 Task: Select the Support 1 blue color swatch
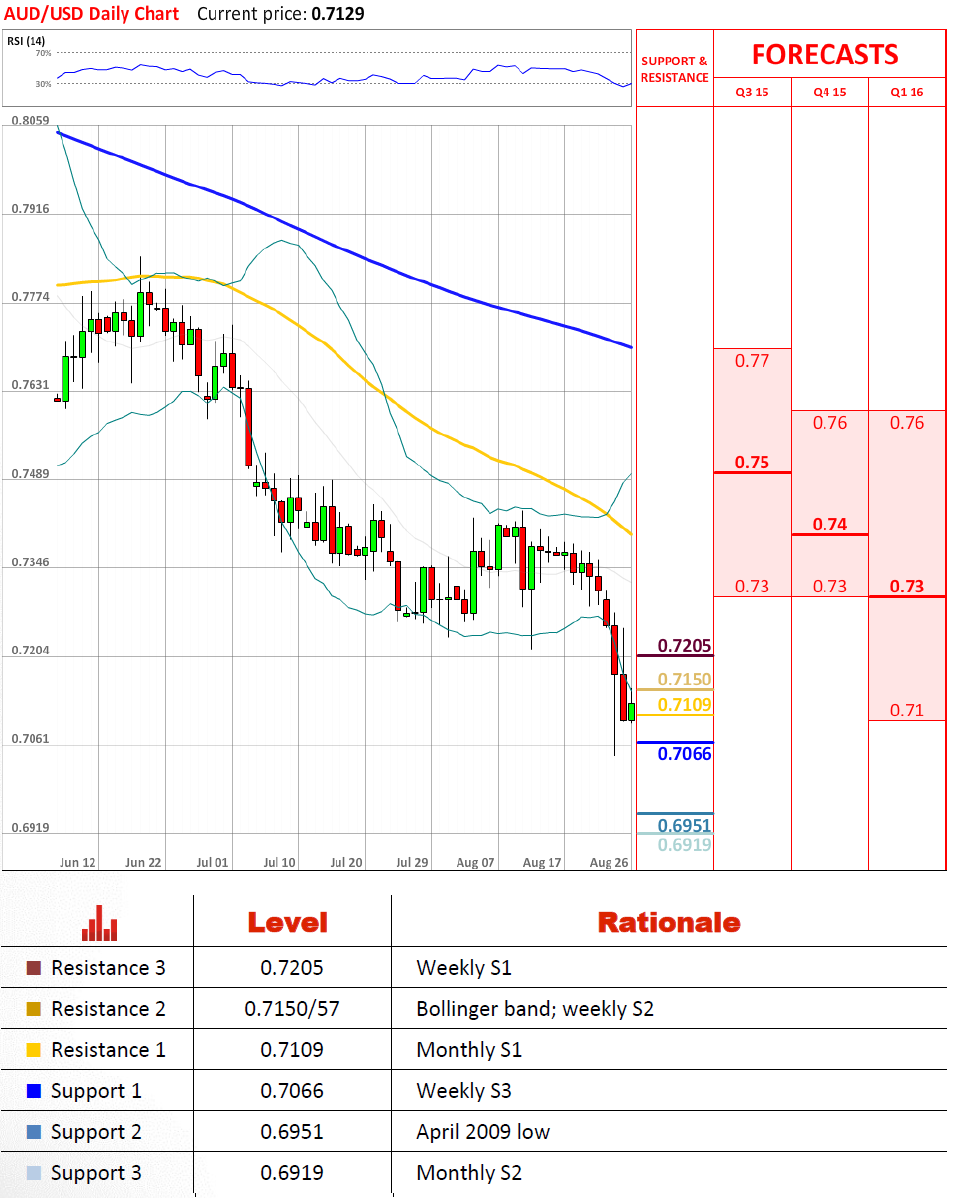click(x=34, y=1091)
